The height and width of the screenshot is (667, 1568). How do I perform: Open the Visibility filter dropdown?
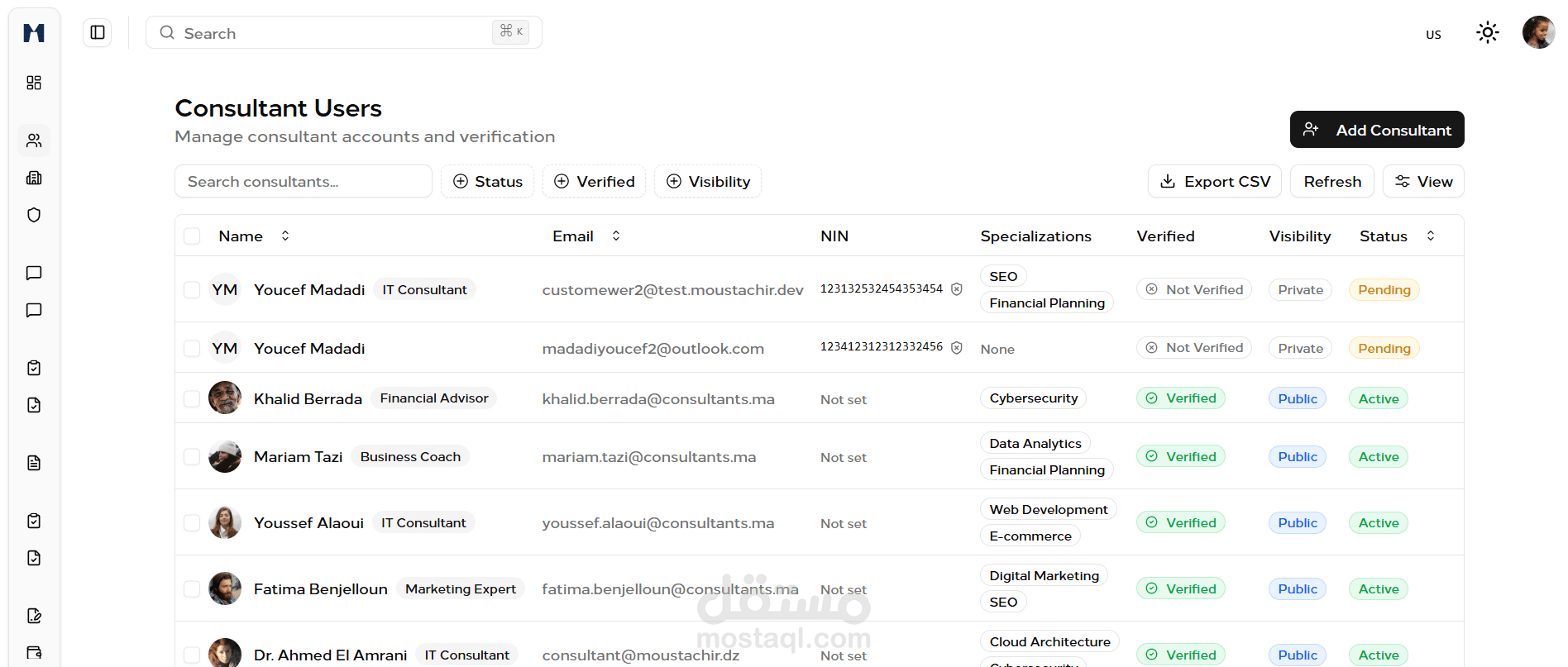click(708, 181)
